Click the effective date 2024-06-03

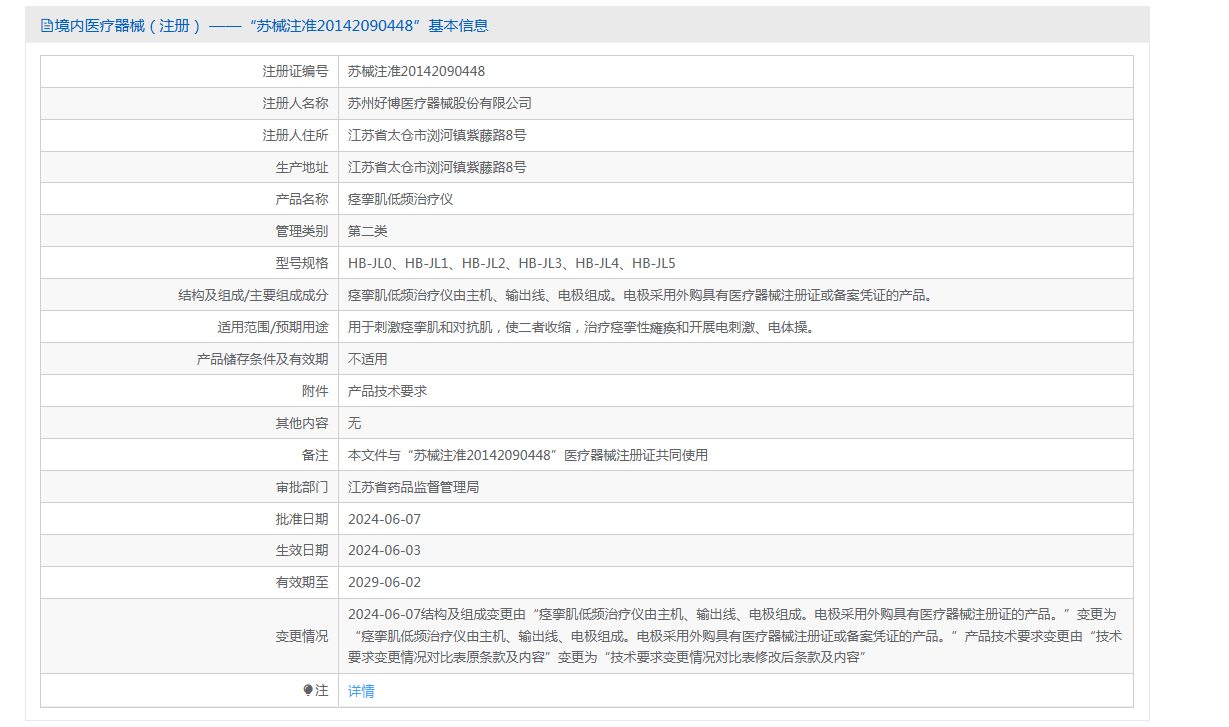click(x=385, y=550)
